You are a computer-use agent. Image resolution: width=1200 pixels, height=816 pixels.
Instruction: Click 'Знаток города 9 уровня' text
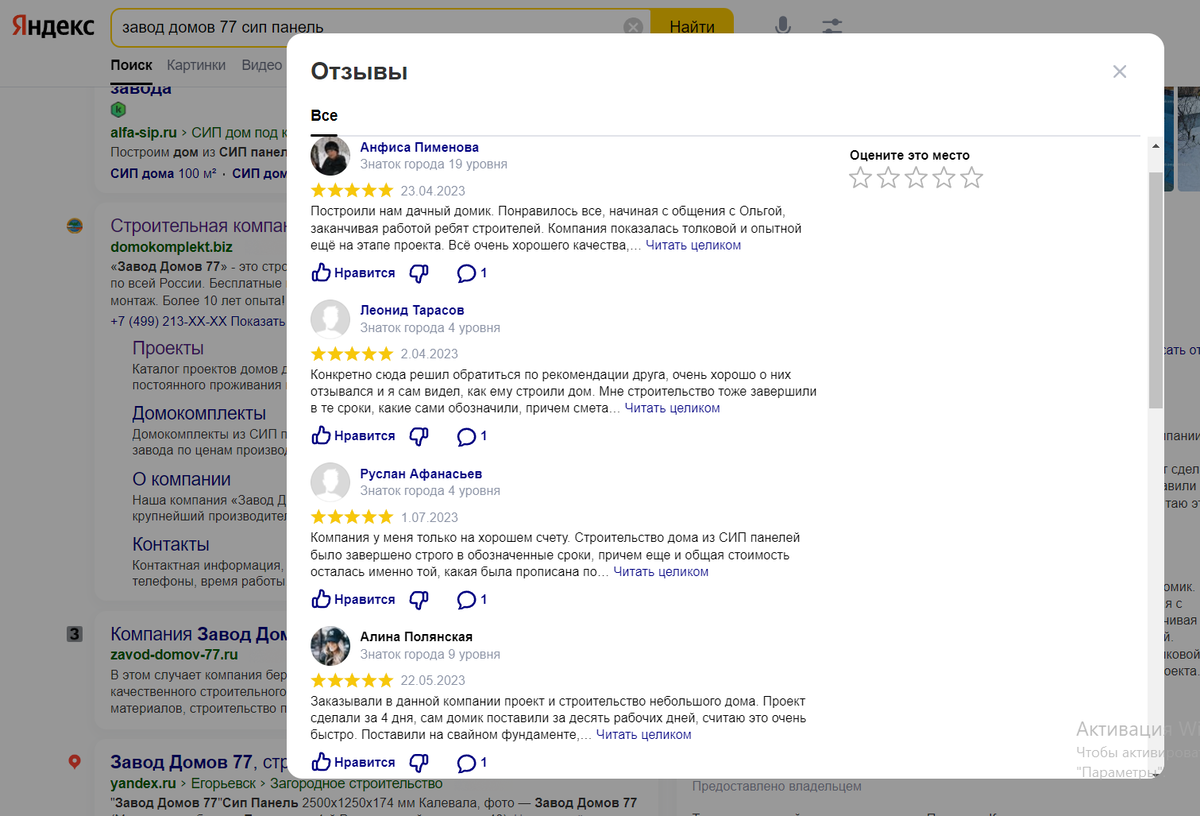(430, 654)
